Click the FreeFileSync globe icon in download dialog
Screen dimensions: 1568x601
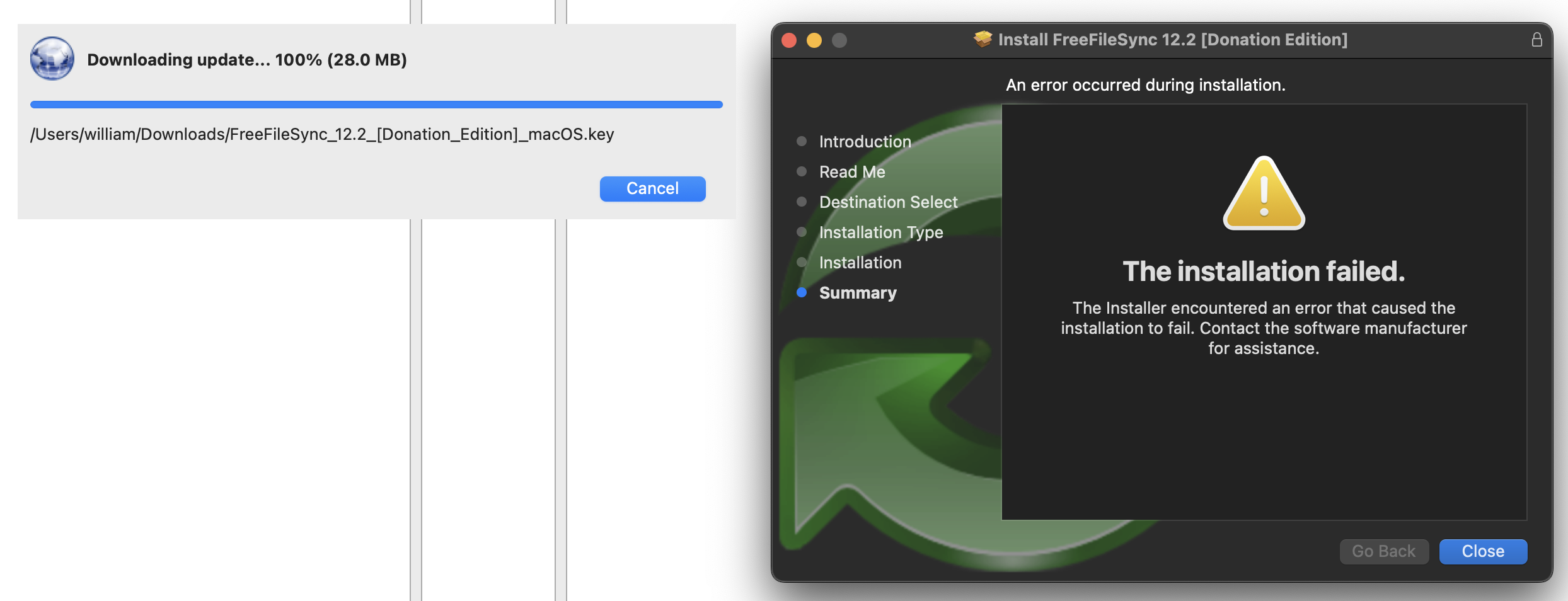tap(52, 59)
